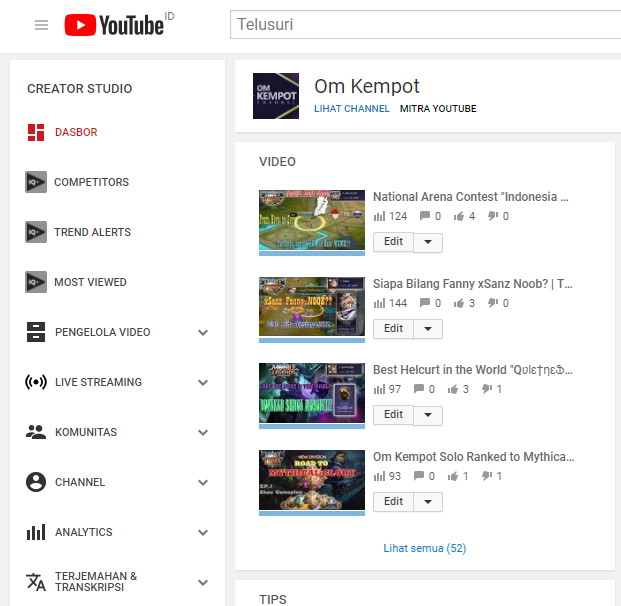Open the Lihat Channel link

tap(352, 109)
